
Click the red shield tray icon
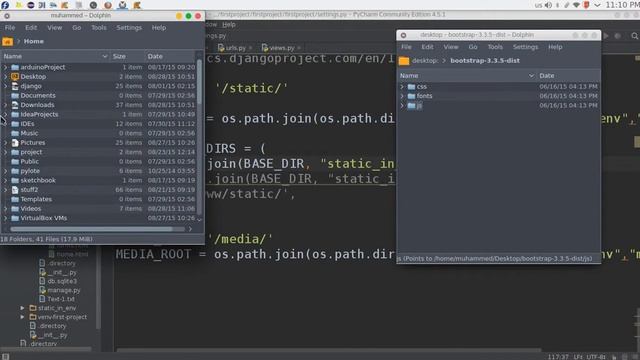pyautogui.click(x=587, y=5)
